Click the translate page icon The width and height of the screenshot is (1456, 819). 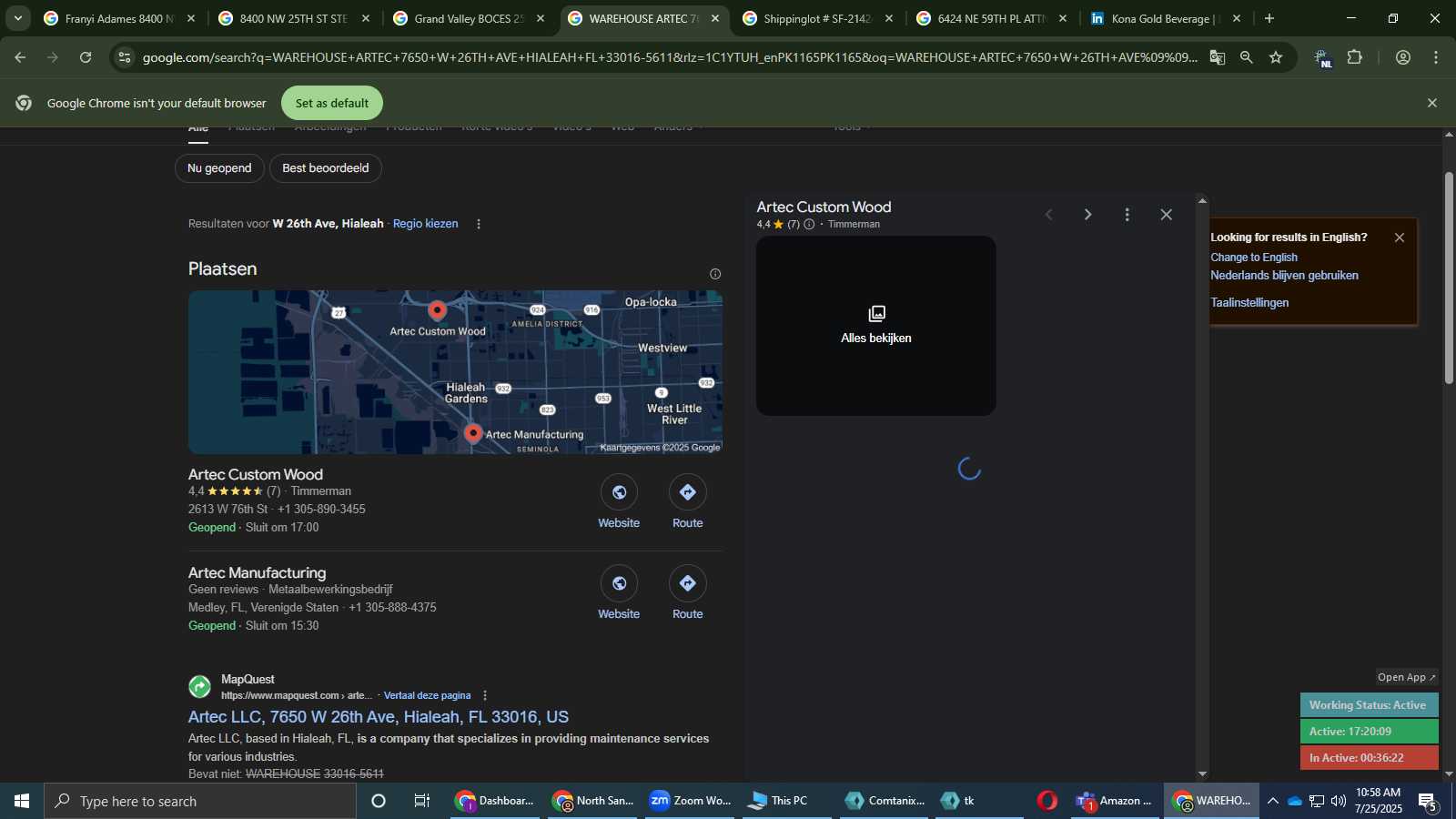coord(1217,57)
